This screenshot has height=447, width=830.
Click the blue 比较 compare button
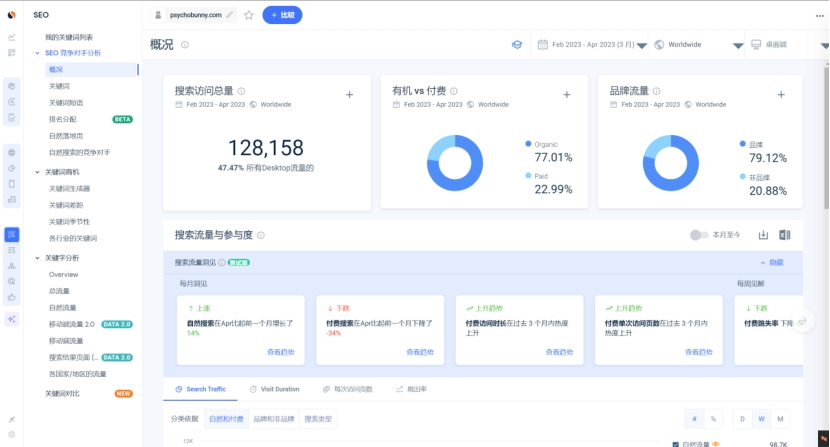282,15
